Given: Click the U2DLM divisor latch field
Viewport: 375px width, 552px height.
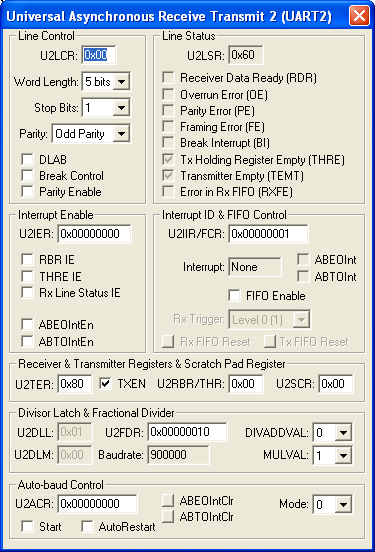Looking at the screenshot, I should (75, 455).
